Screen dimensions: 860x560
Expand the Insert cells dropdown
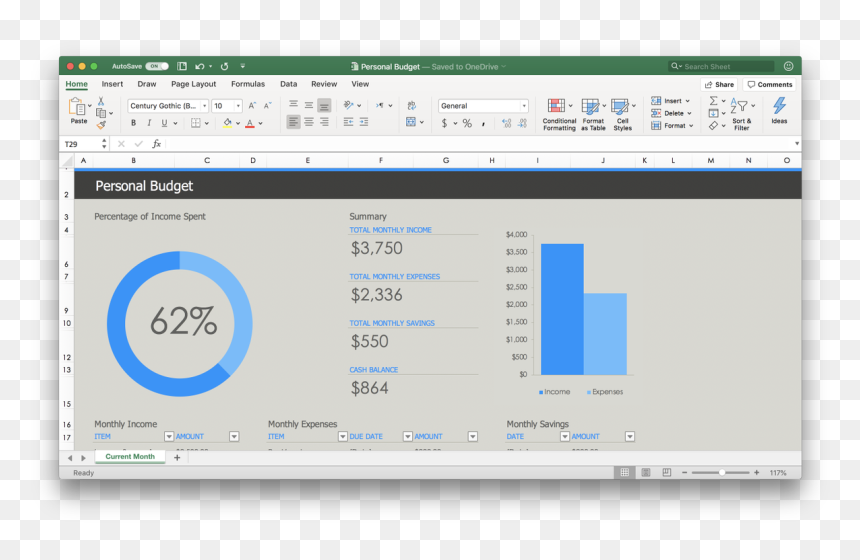coord(687,101)
